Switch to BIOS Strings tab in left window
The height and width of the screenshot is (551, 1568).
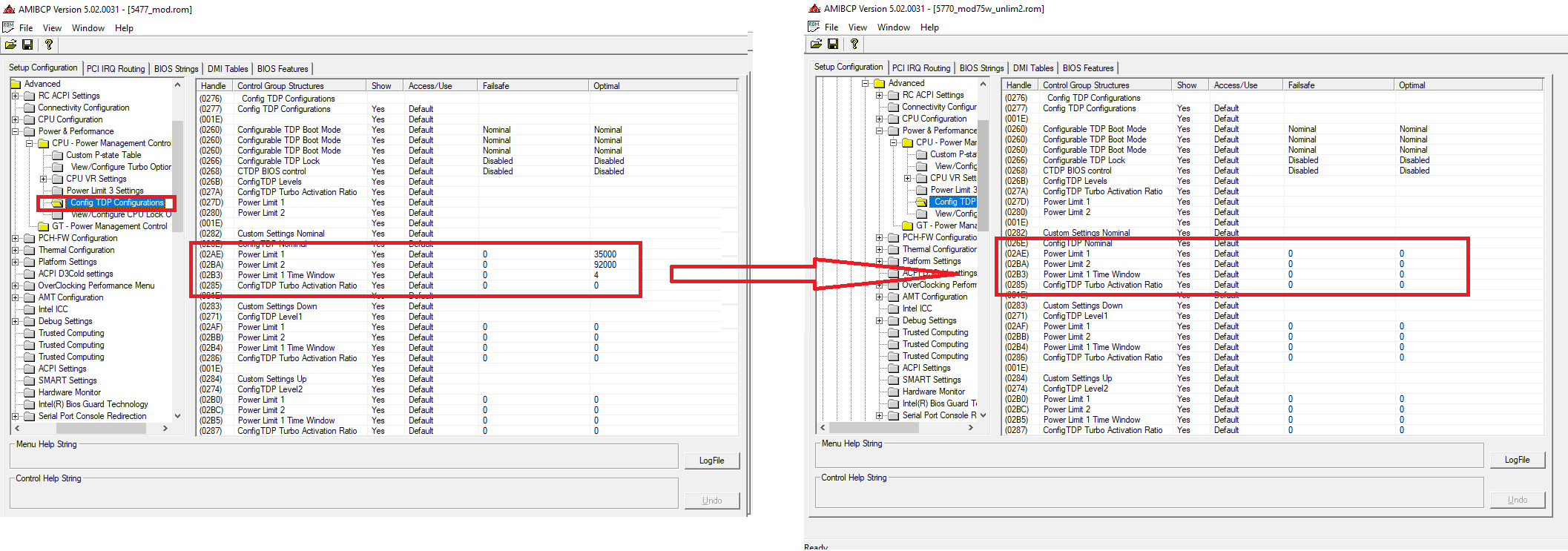coord(176,69)
